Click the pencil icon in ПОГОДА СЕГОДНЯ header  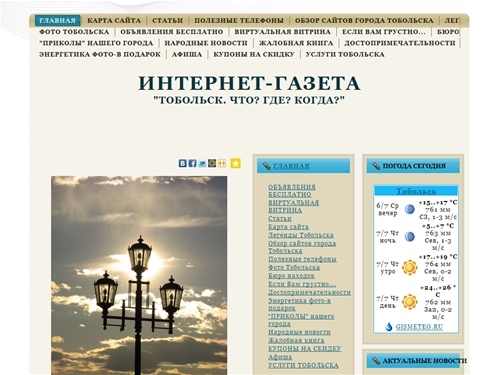(x=376, y=166)
